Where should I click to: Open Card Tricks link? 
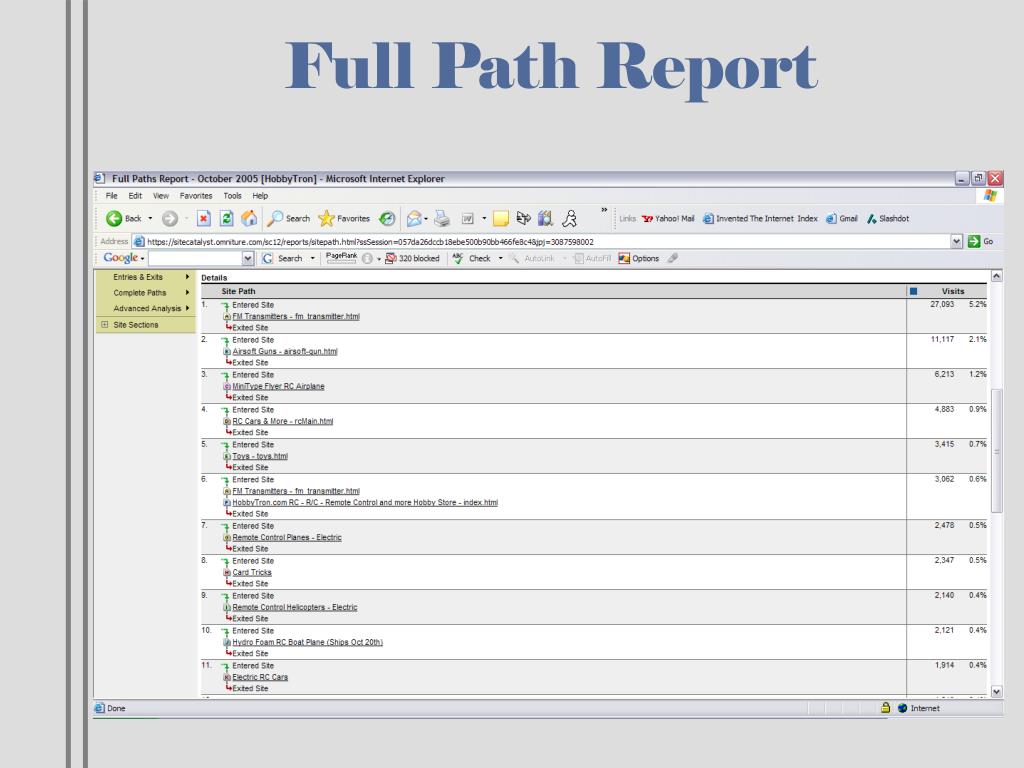(252, 573)
